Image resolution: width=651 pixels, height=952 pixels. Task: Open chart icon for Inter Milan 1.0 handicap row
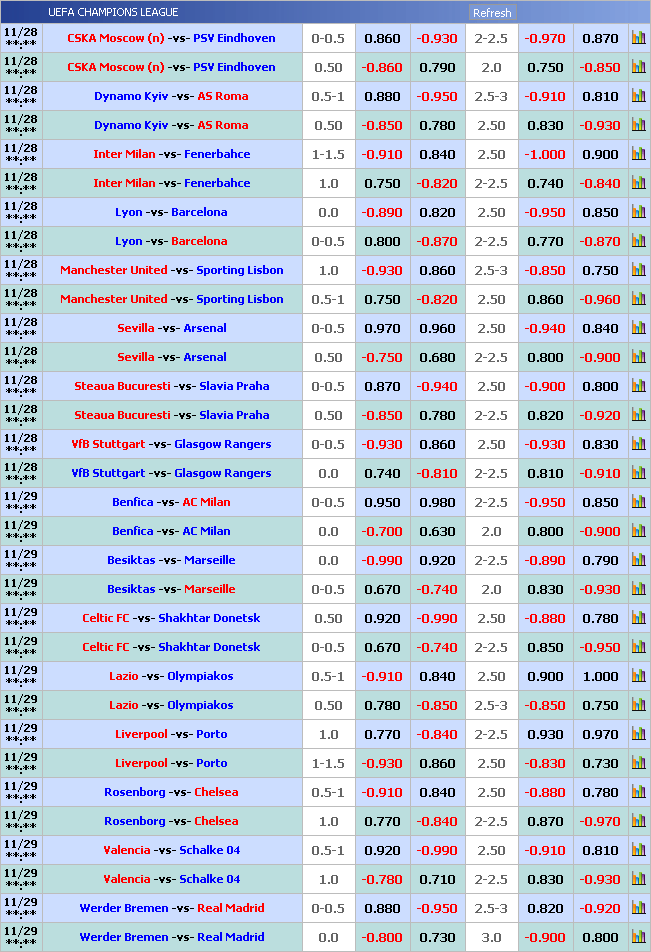pyautogui.click(x=638, y=183)
